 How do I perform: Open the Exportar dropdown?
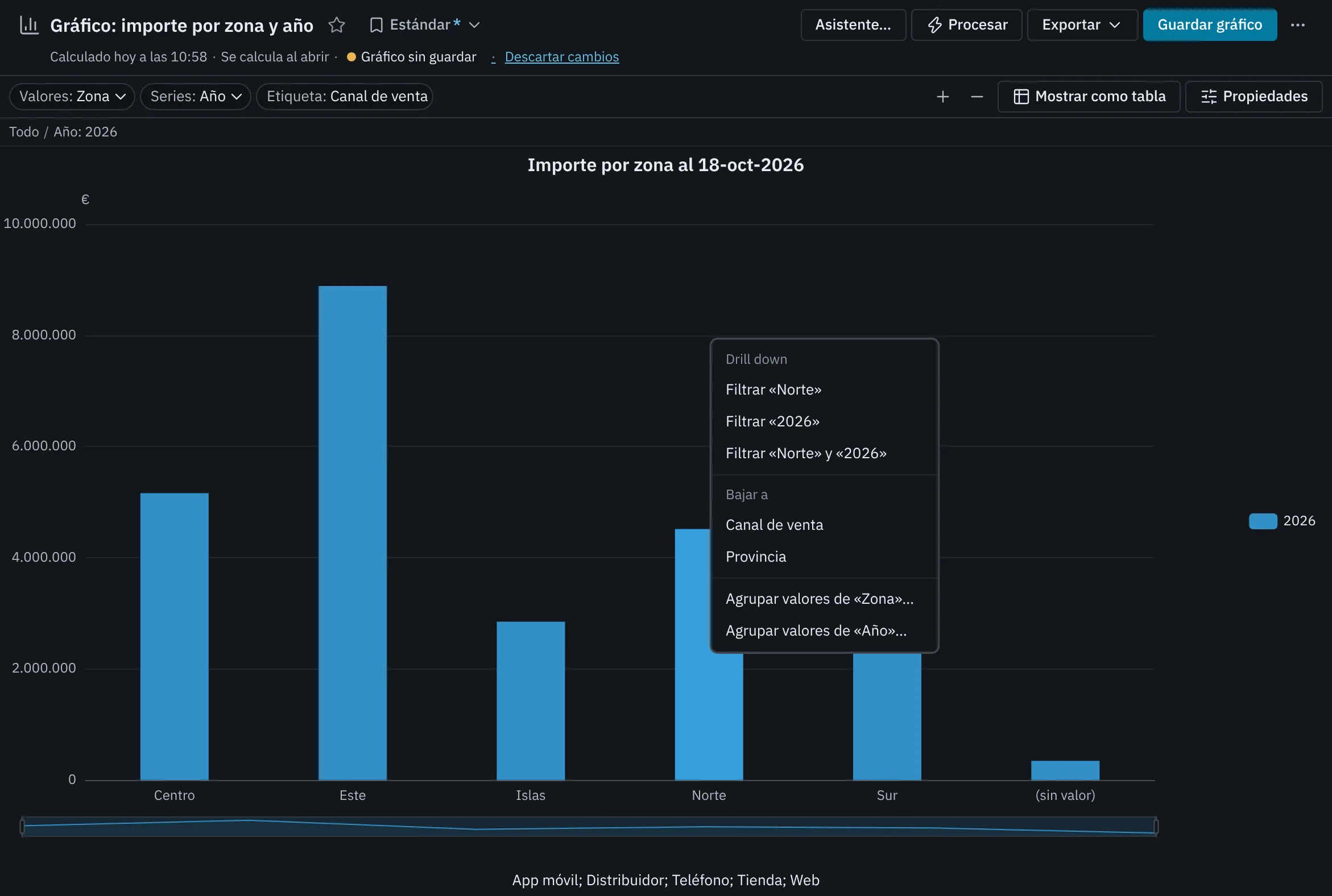[x=1082, y=25]
